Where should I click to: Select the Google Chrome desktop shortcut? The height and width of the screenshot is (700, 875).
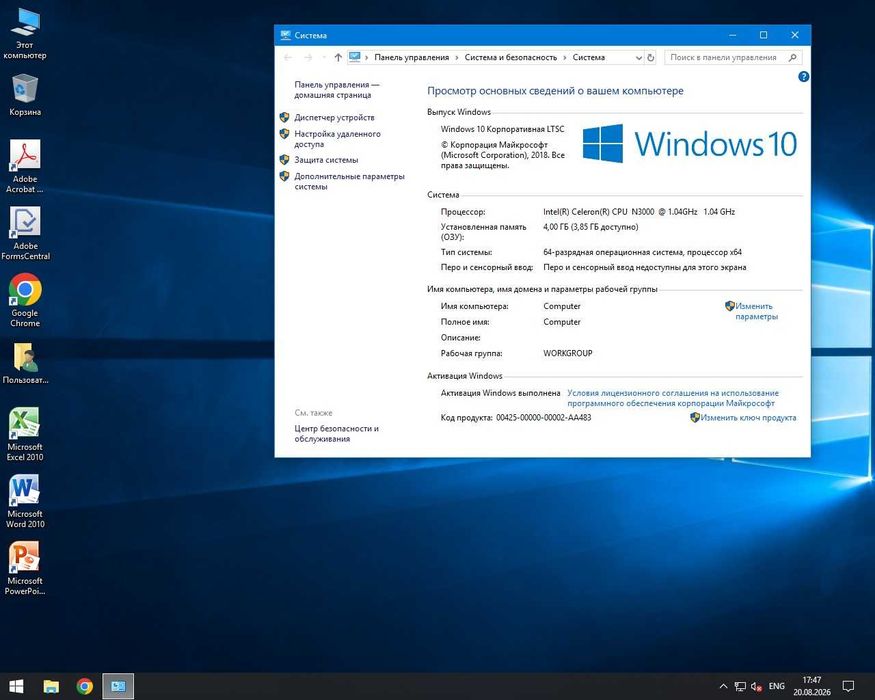tap(25, 300)
